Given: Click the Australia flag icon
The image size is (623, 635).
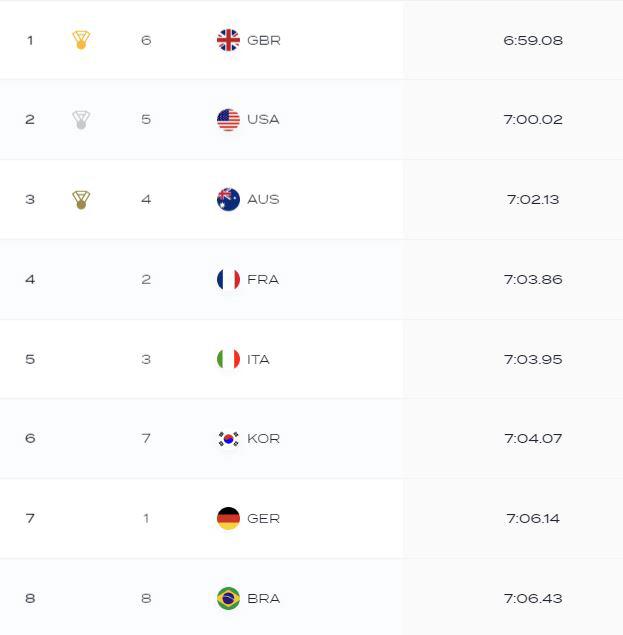Looking at the screenshot, I should tap(228, 199).
